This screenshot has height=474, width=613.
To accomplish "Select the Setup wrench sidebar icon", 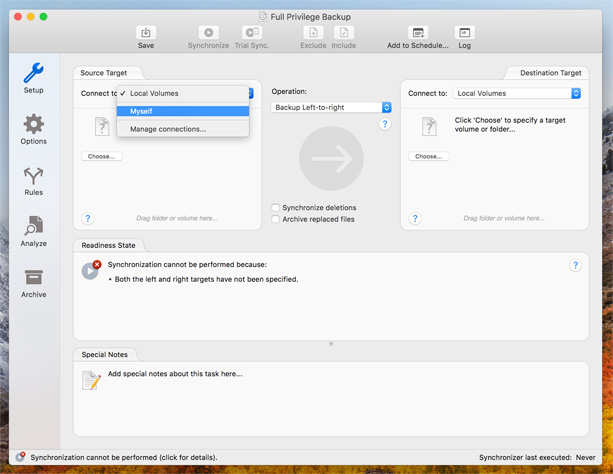I will (34, 73).
